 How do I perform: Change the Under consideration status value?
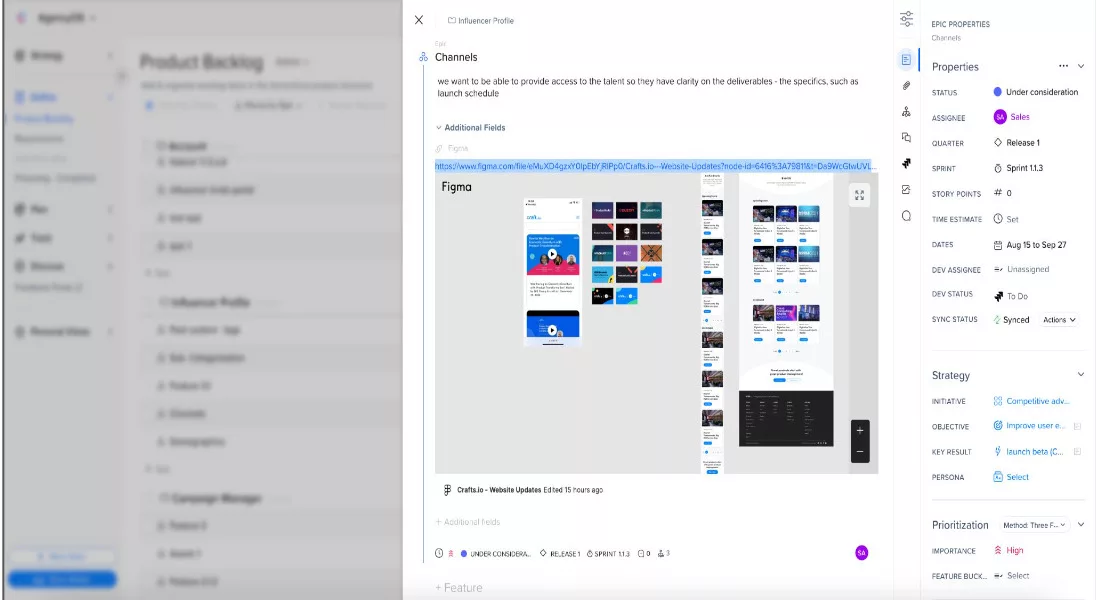[x=1041, y=92]
